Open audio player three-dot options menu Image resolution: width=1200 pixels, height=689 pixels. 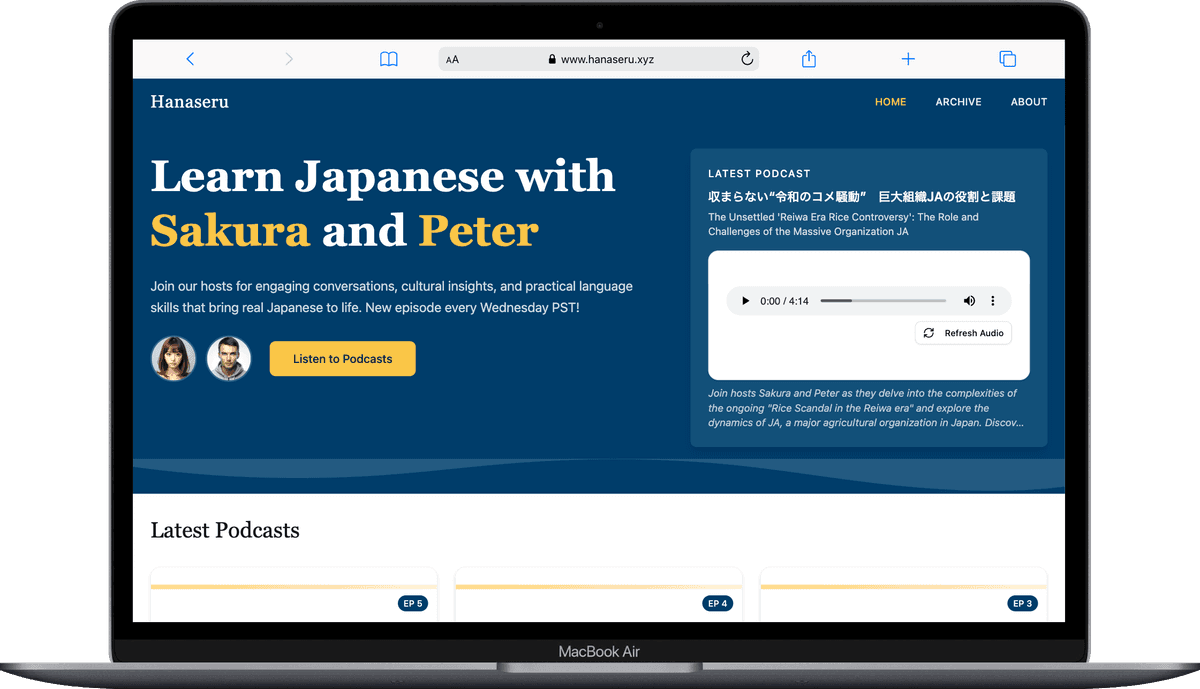(x=993, y=301)
